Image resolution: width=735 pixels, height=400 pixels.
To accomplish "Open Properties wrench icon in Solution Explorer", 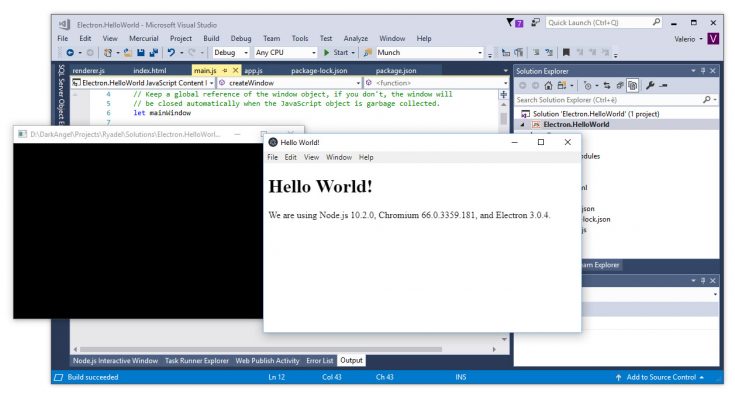I will [x=650, y=85].
